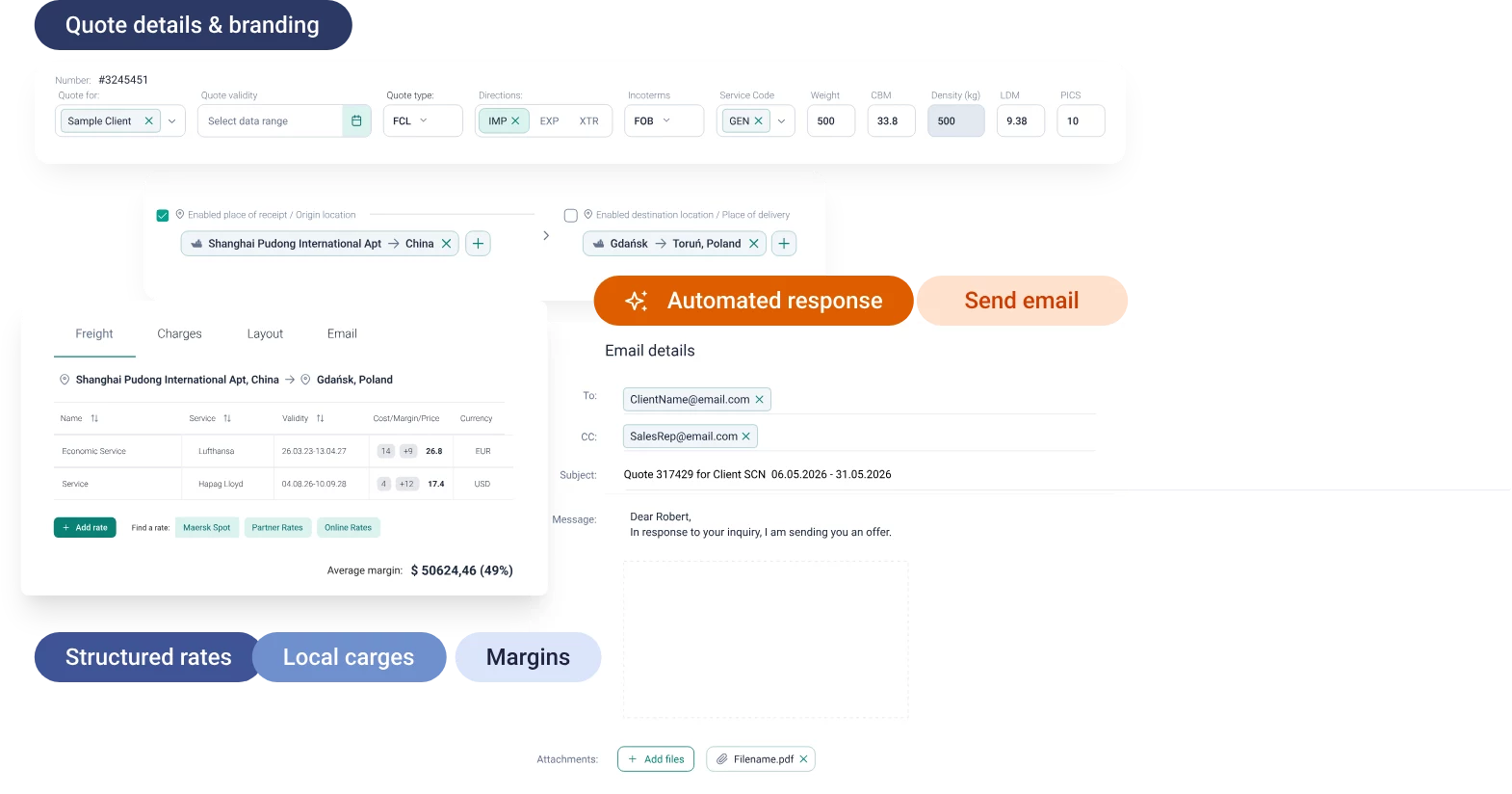
Task: Remove the IMP direction tag
Action: click(515, 121)
